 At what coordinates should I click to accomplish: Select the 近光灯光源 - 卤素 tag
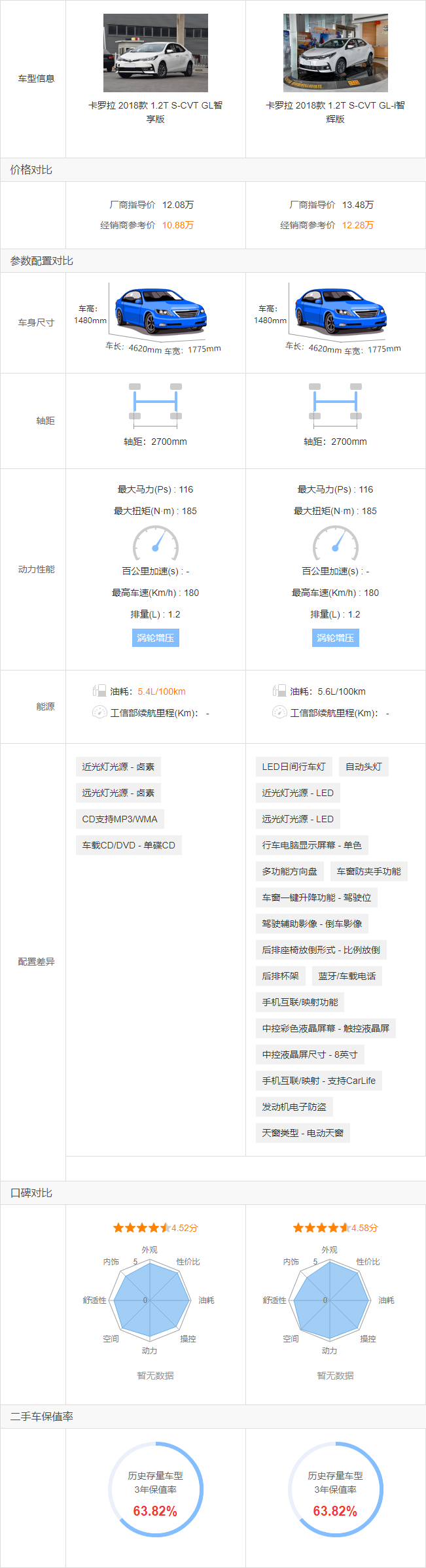coord(118,767)
